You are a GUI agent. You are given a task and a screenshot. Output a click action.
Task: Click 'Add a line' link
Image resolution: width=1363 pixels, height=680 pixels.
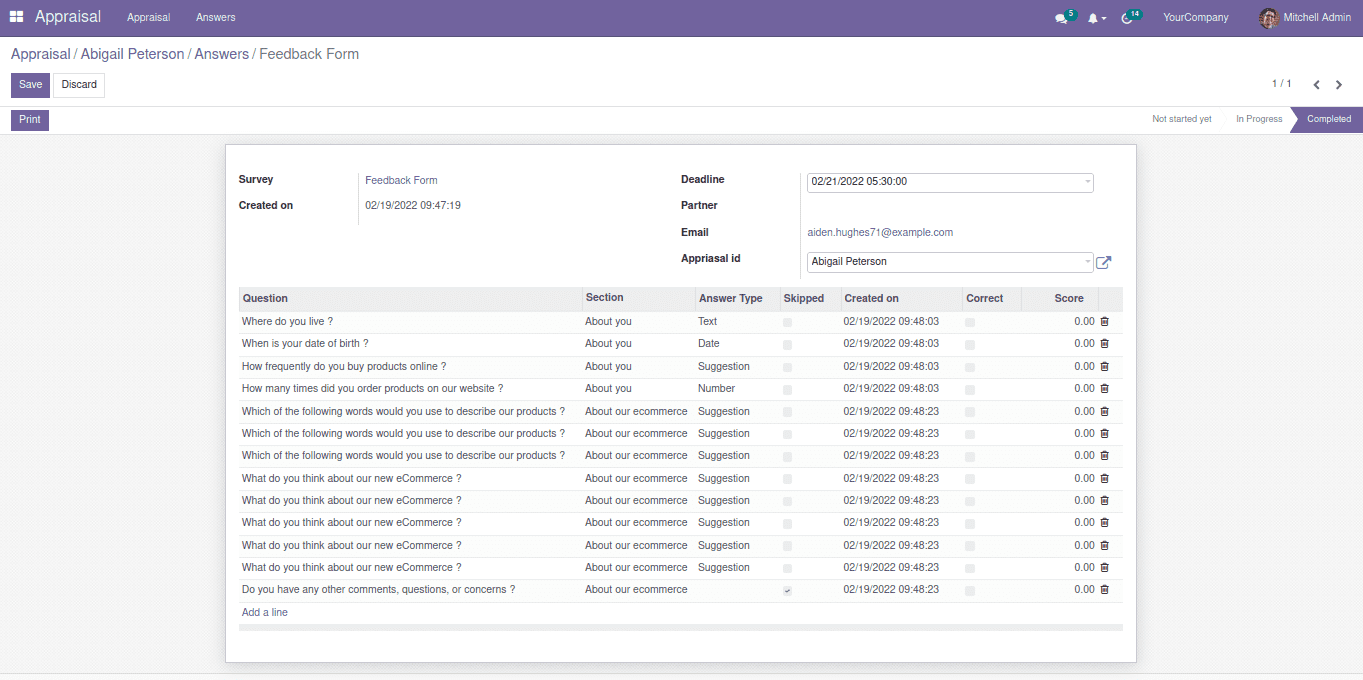click(265, 612)
